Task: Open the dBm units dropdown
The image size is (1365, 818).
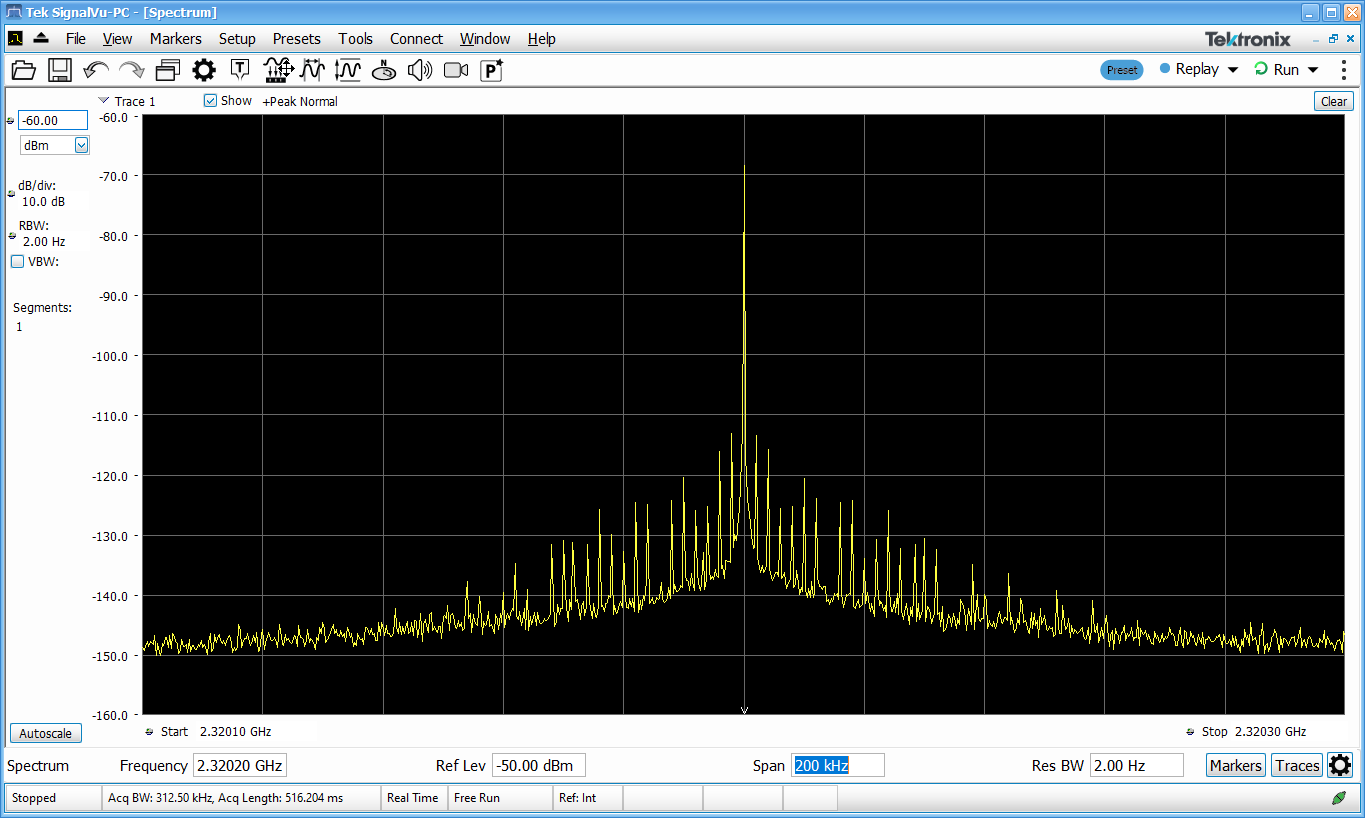Action: [x=81, y=145]
